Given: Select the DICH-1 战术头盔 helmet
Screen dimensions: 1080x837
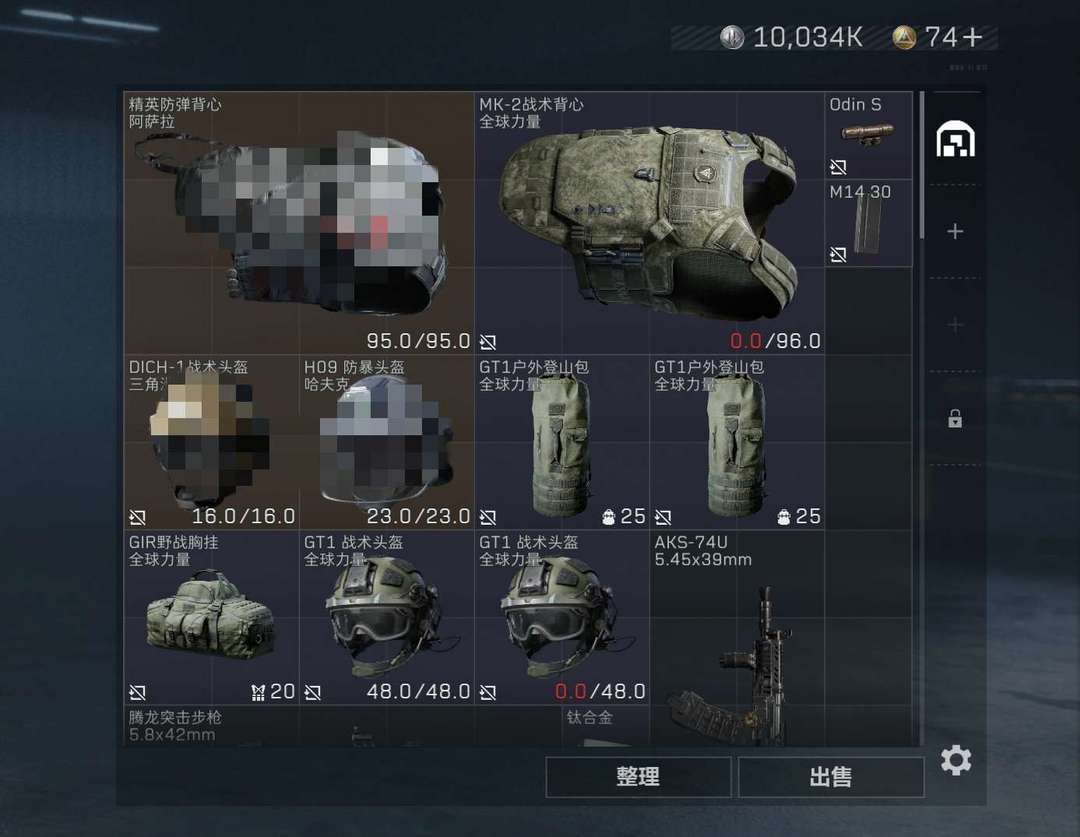Looking at the screenshot, I should tap(211, 442).
